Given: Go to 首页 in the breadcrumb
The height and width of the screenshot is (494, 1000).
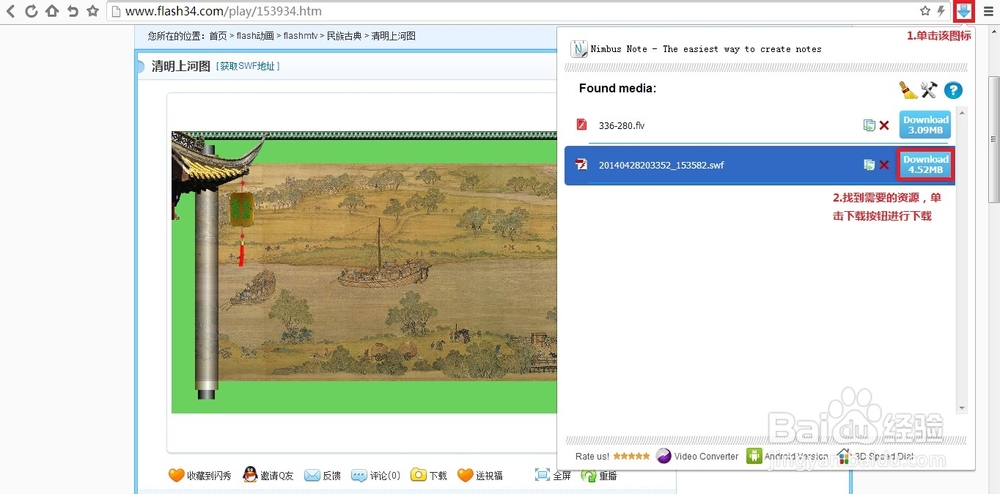Looking at the screenshot, I should 218,36.
